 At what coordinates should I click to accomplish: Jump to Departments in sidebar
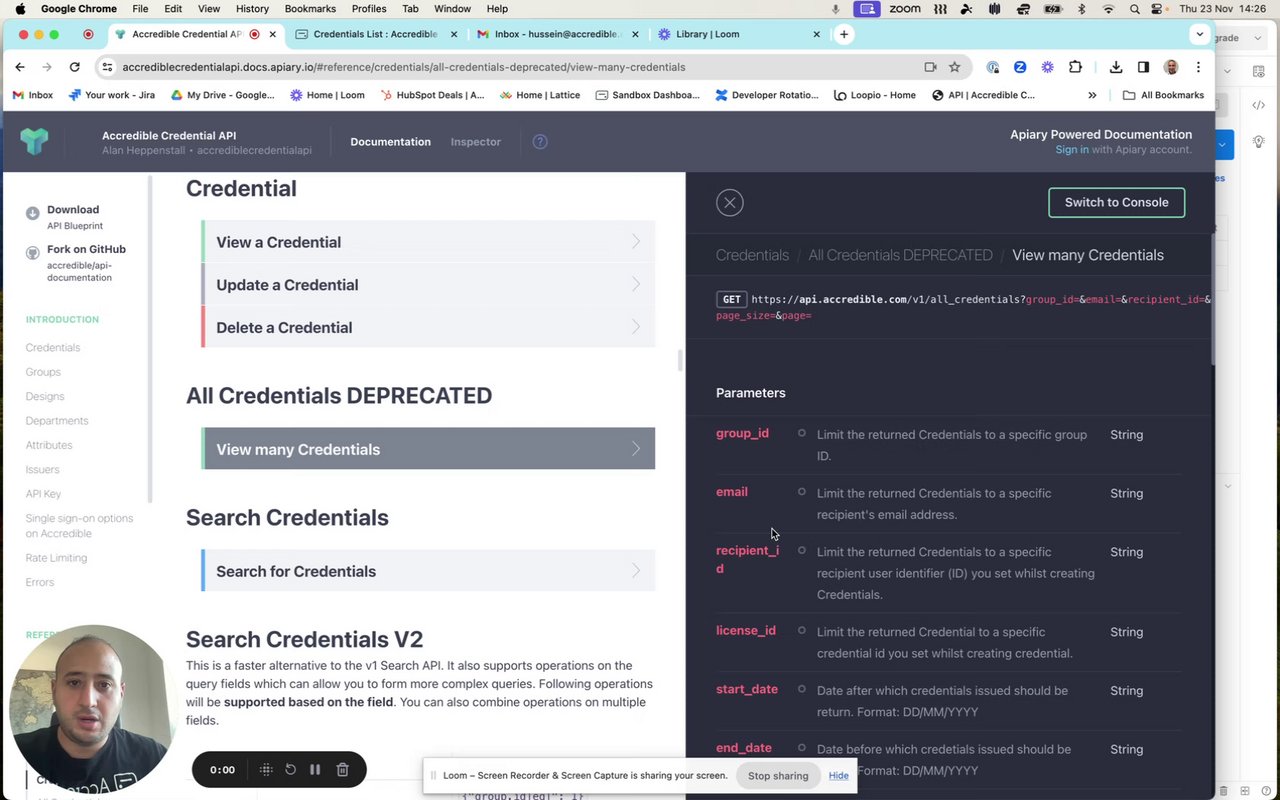pos(57,421)
